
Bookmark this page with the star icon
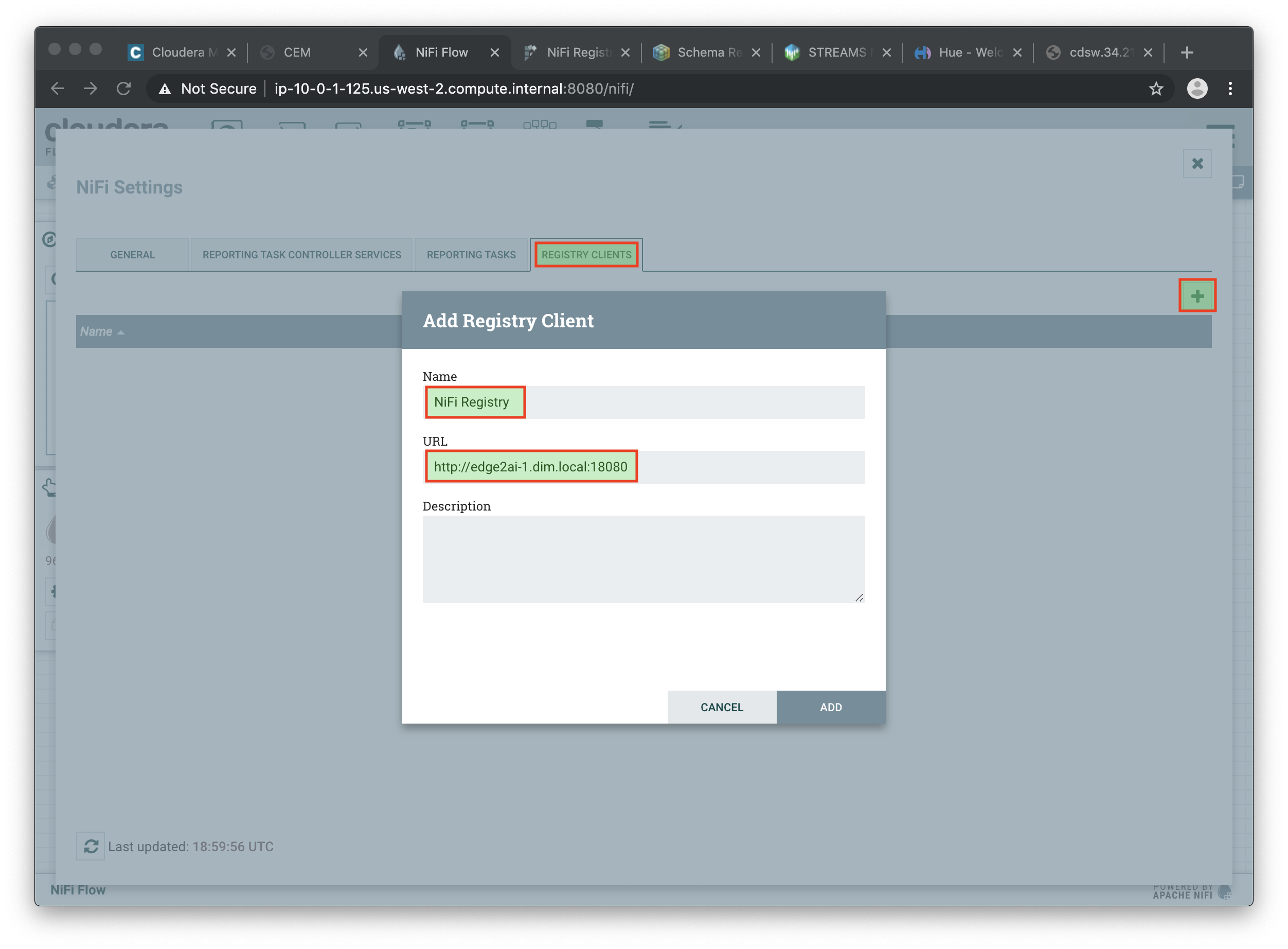(1155, 89)
